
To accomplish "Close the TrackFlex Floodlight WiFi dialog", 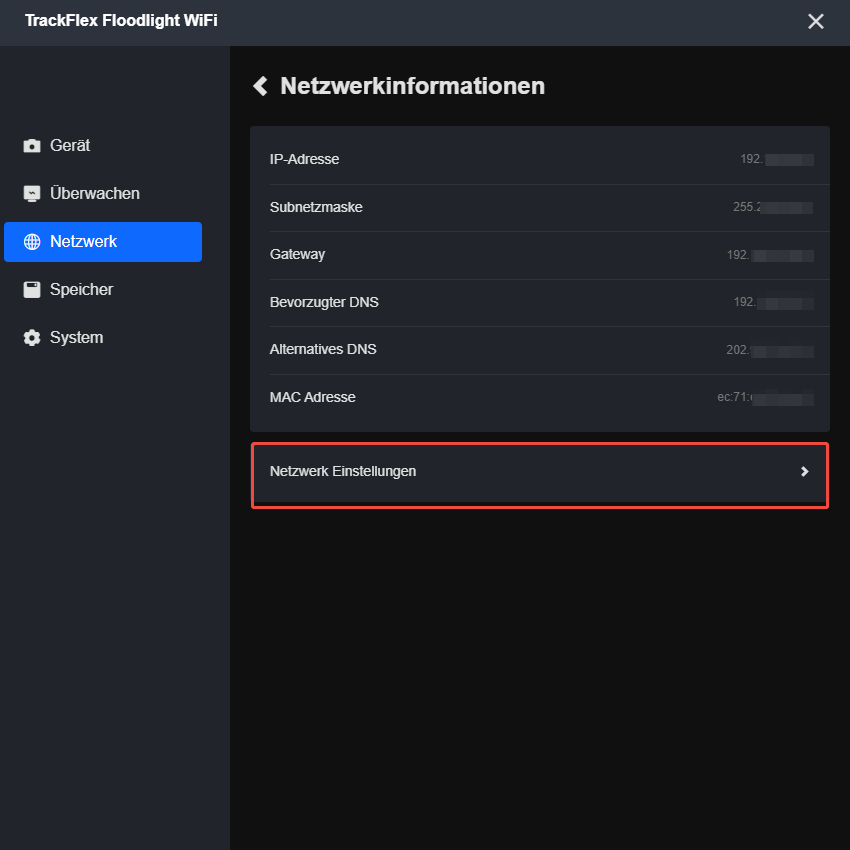I will 815,21.
